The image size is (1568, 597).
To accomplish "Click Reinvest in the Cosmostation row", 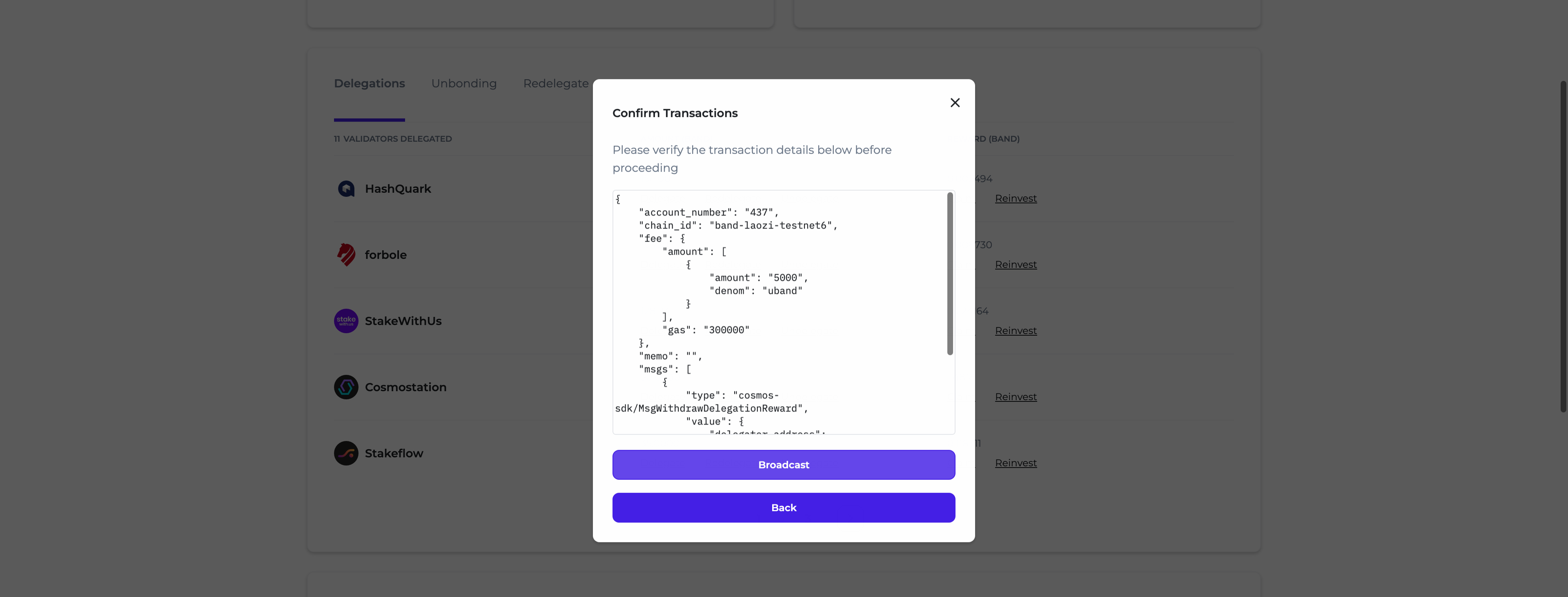I will pos(1015,397).
